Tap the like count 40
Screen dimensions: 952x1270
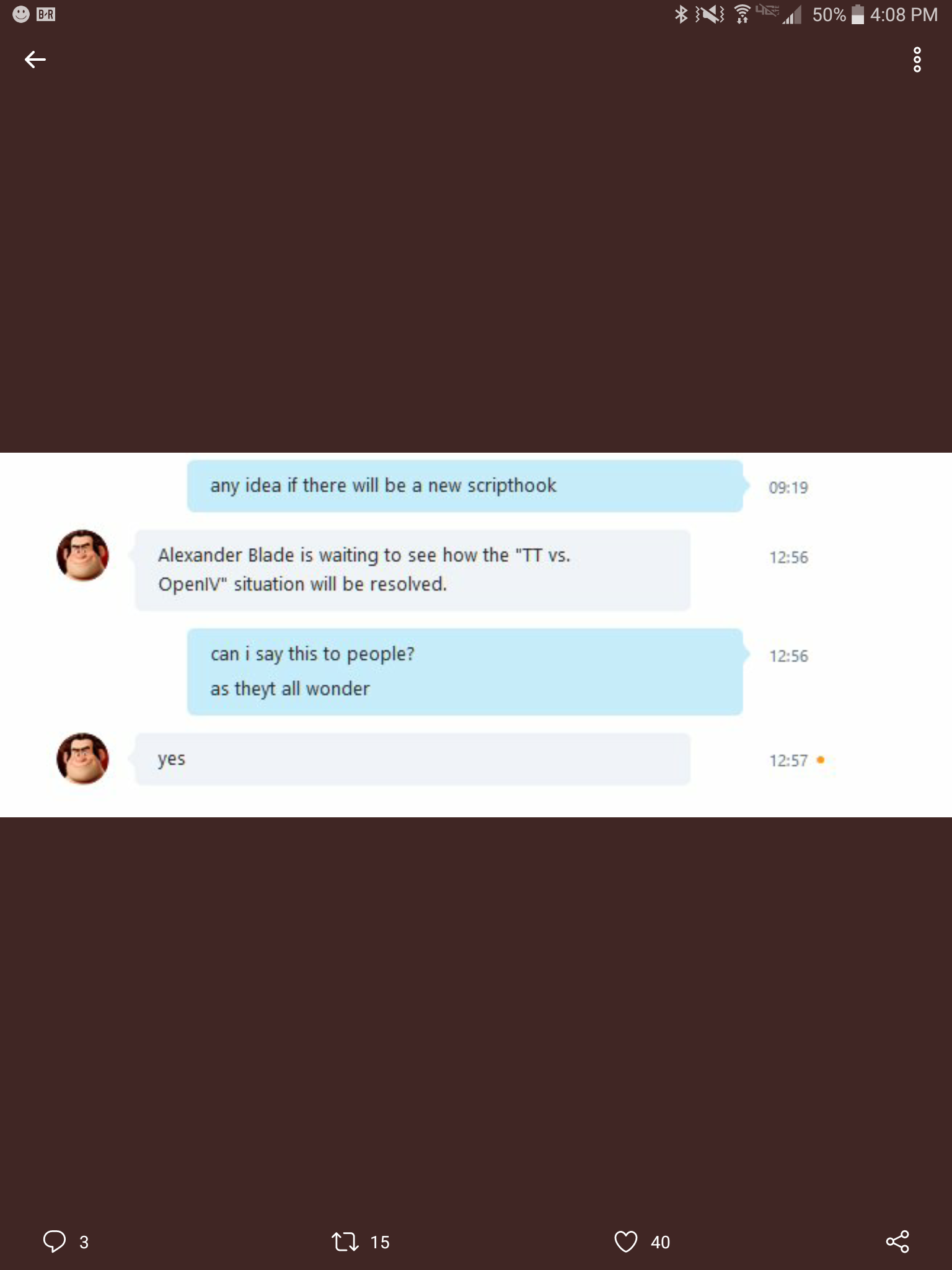660,1242
